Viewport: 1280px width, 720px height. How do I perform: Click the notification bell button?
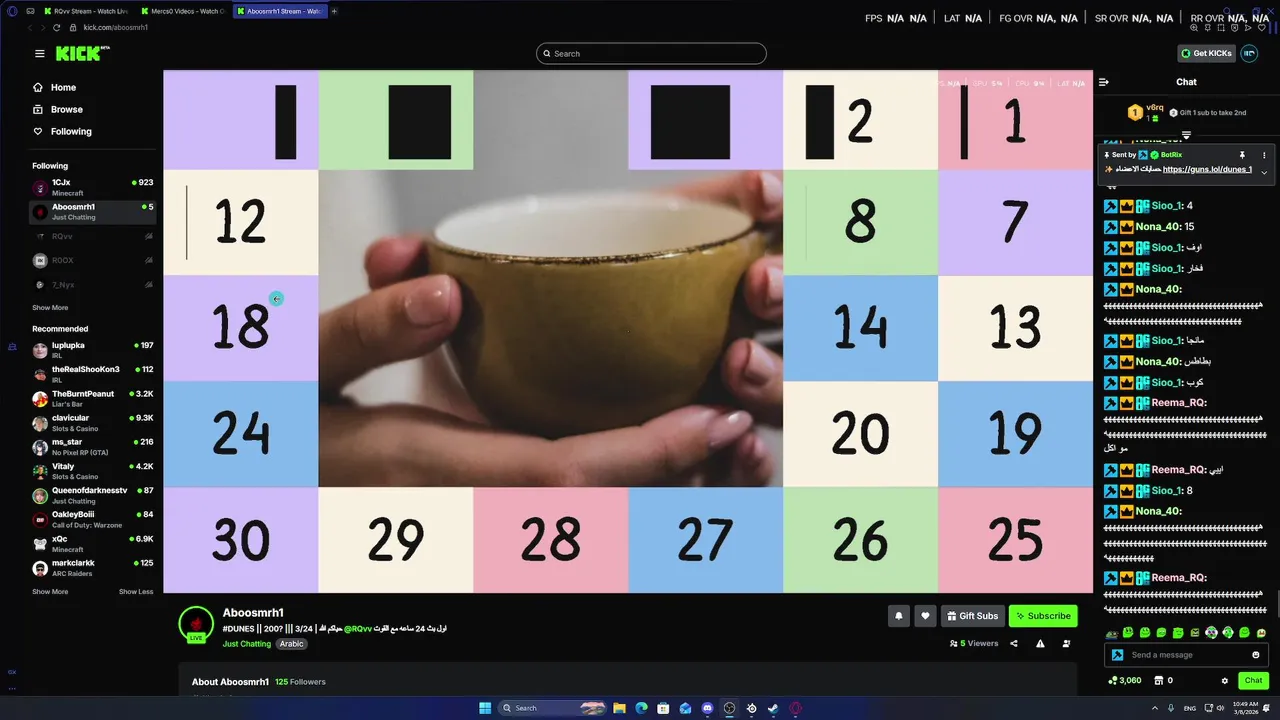point(898,616)
